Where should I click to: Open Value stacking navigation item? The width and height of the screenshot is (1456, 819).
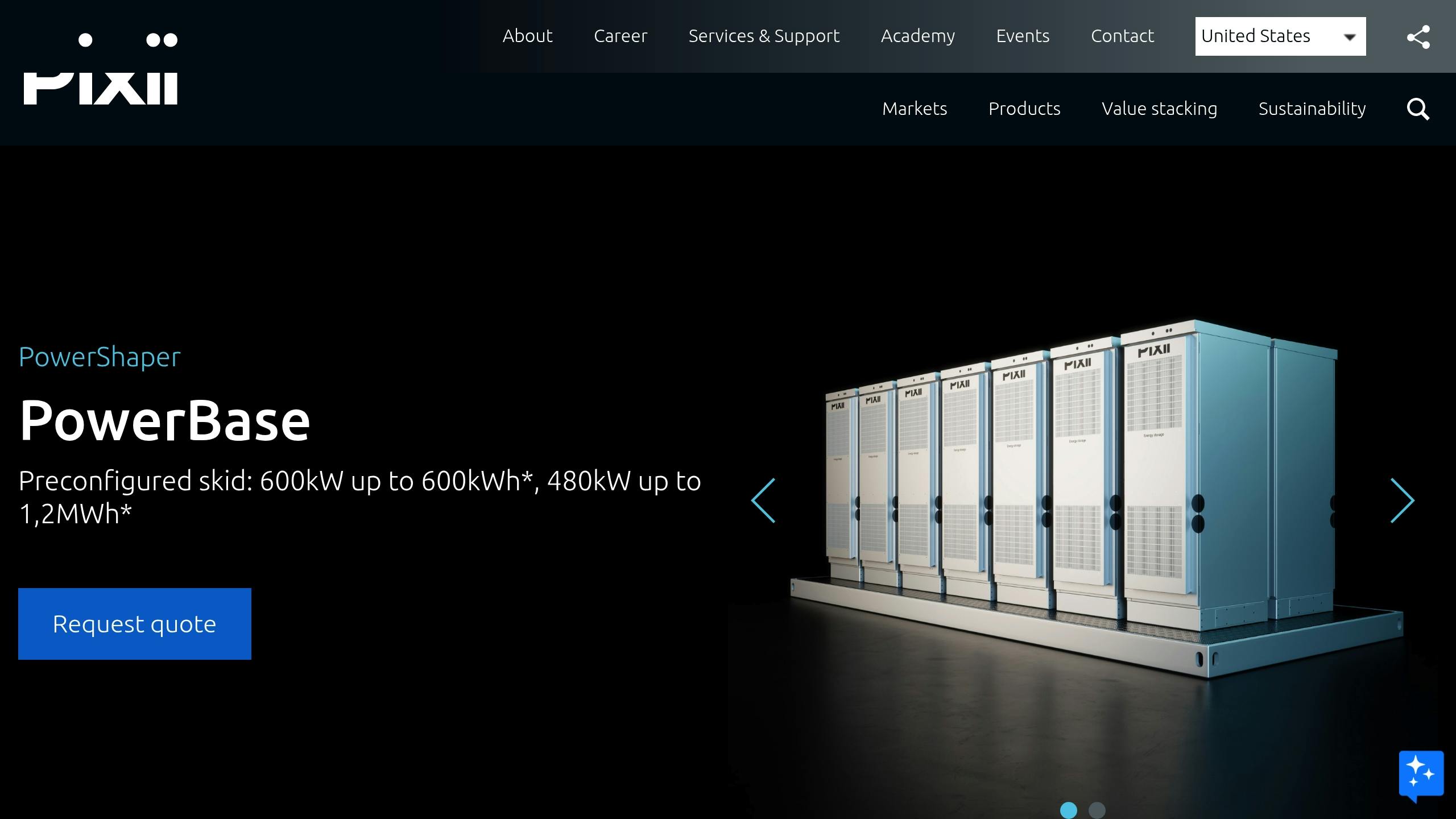click(x=1159, y=109)
